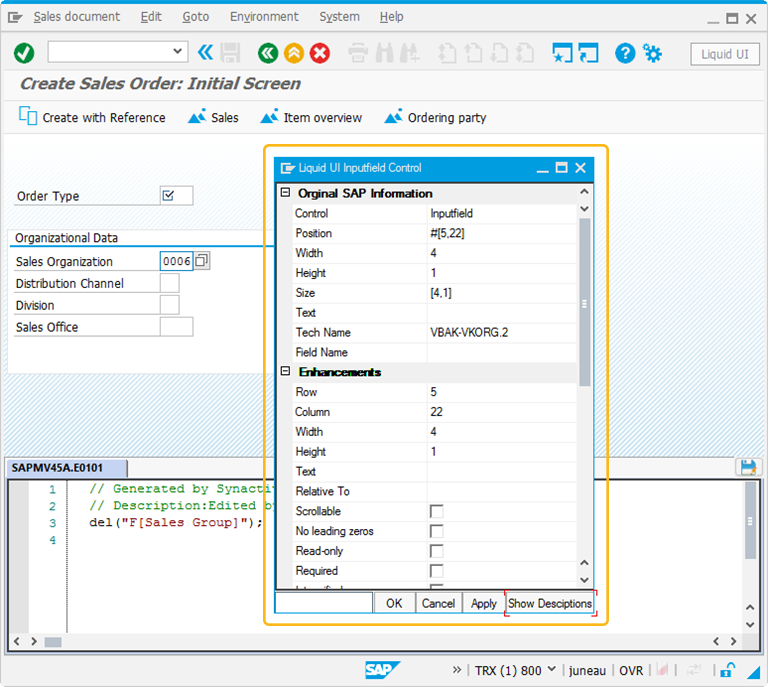Image resolution: width=768 pixels, height=687 pixels.
Task: Enable the Required checkbox
Action: (436, 571)
